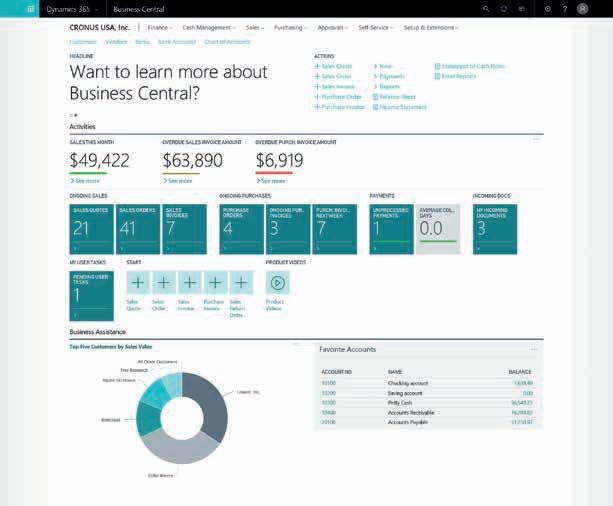Open the settings gear icon
Viewport: 613px width, 506px height.
point(548,9)
